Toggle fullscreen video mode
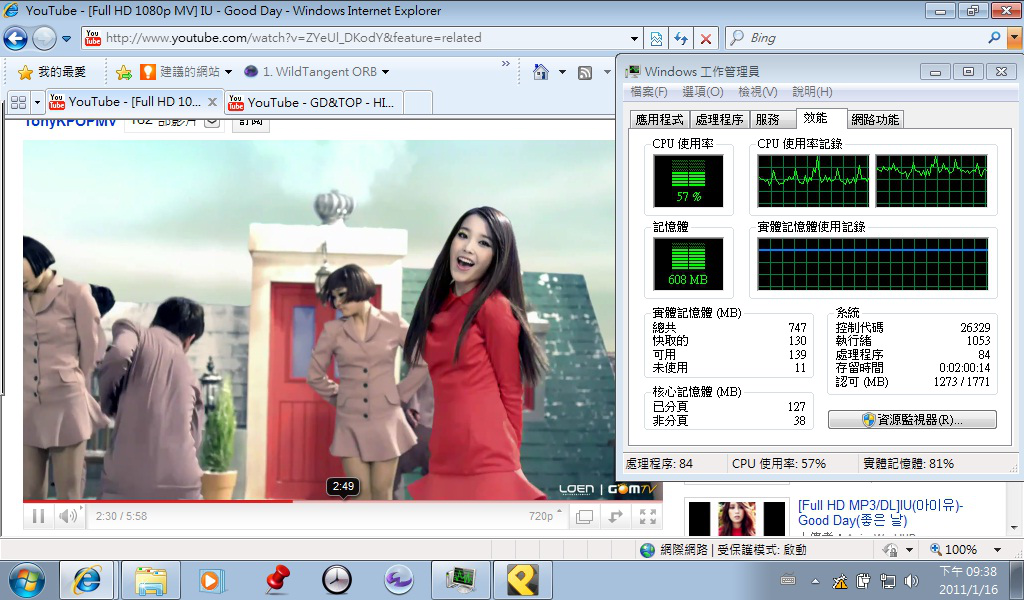This screenshot has width=1024, height=600. tap(648, 516)
